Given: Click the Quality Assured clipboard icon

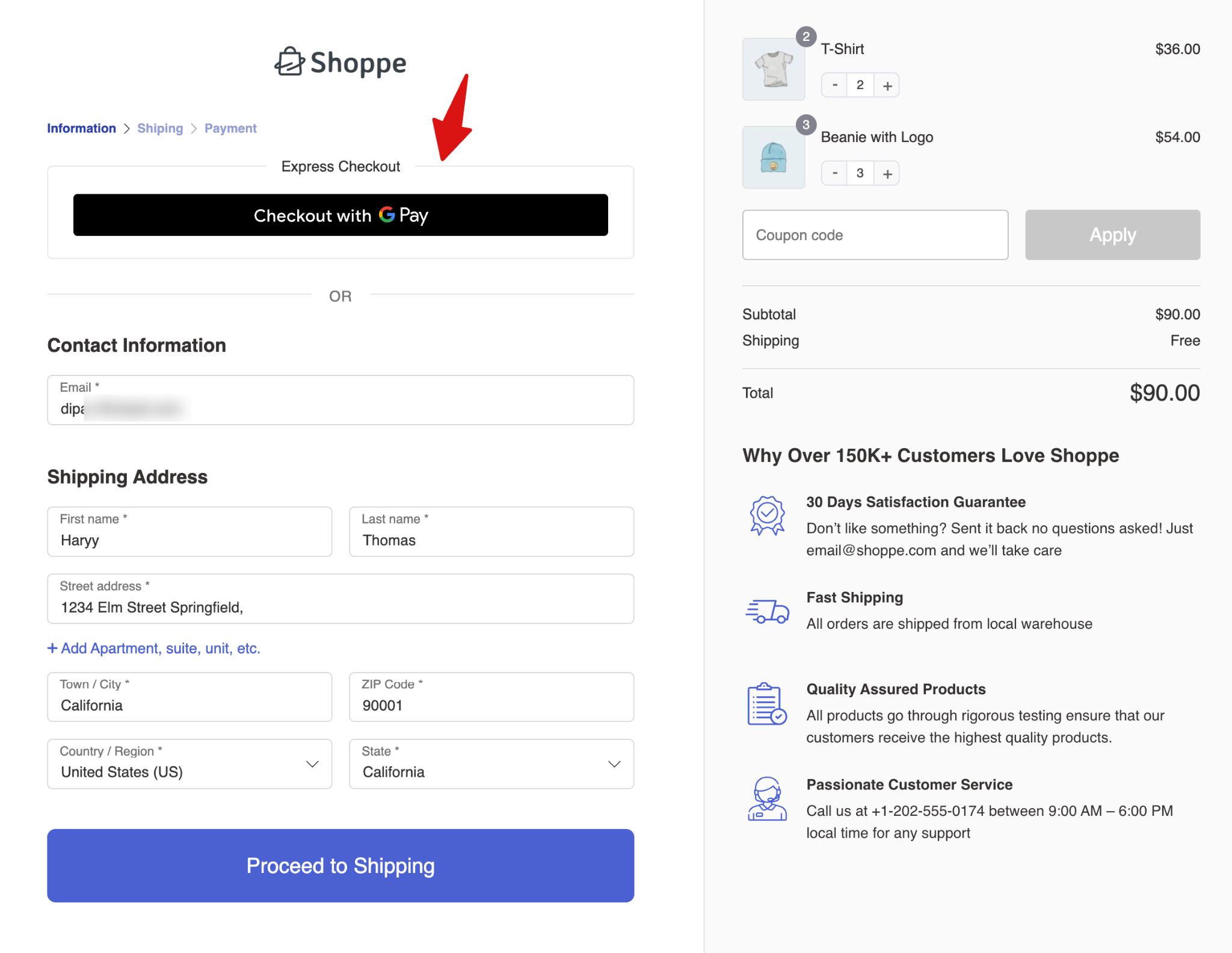Looking at the screenshot, I should 766,703.
